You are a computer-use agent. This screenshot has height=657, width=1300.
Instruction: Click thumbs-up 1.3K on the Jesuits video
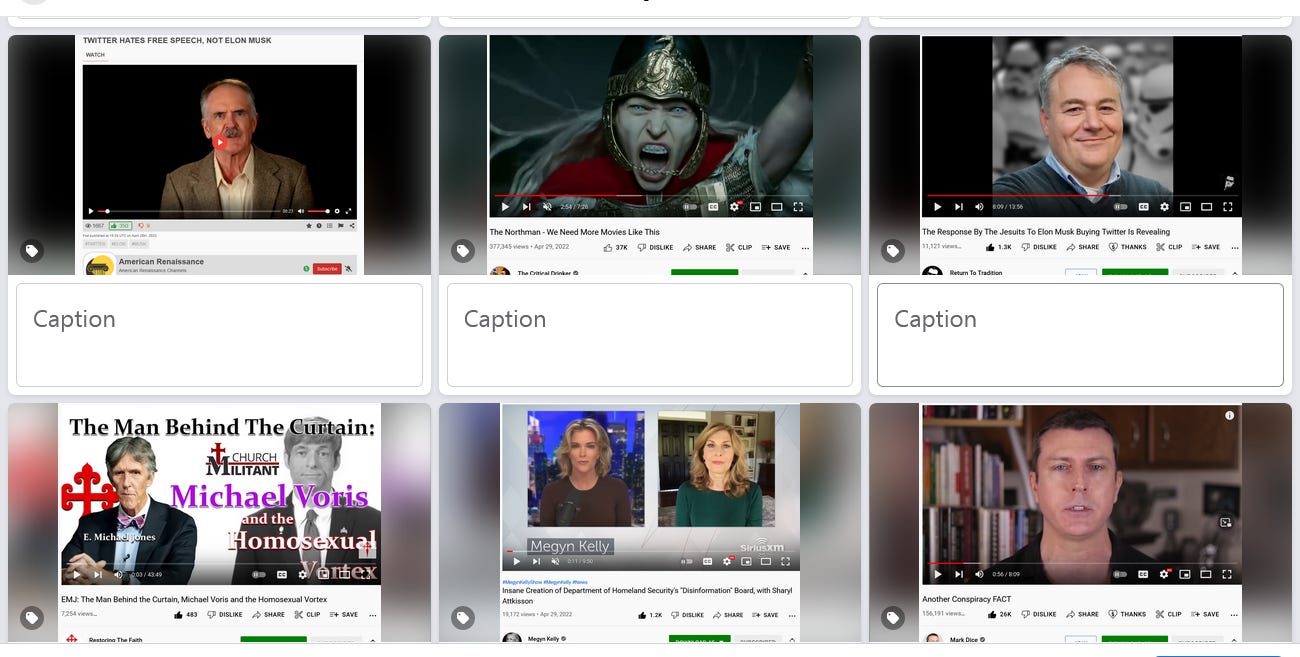999,247
